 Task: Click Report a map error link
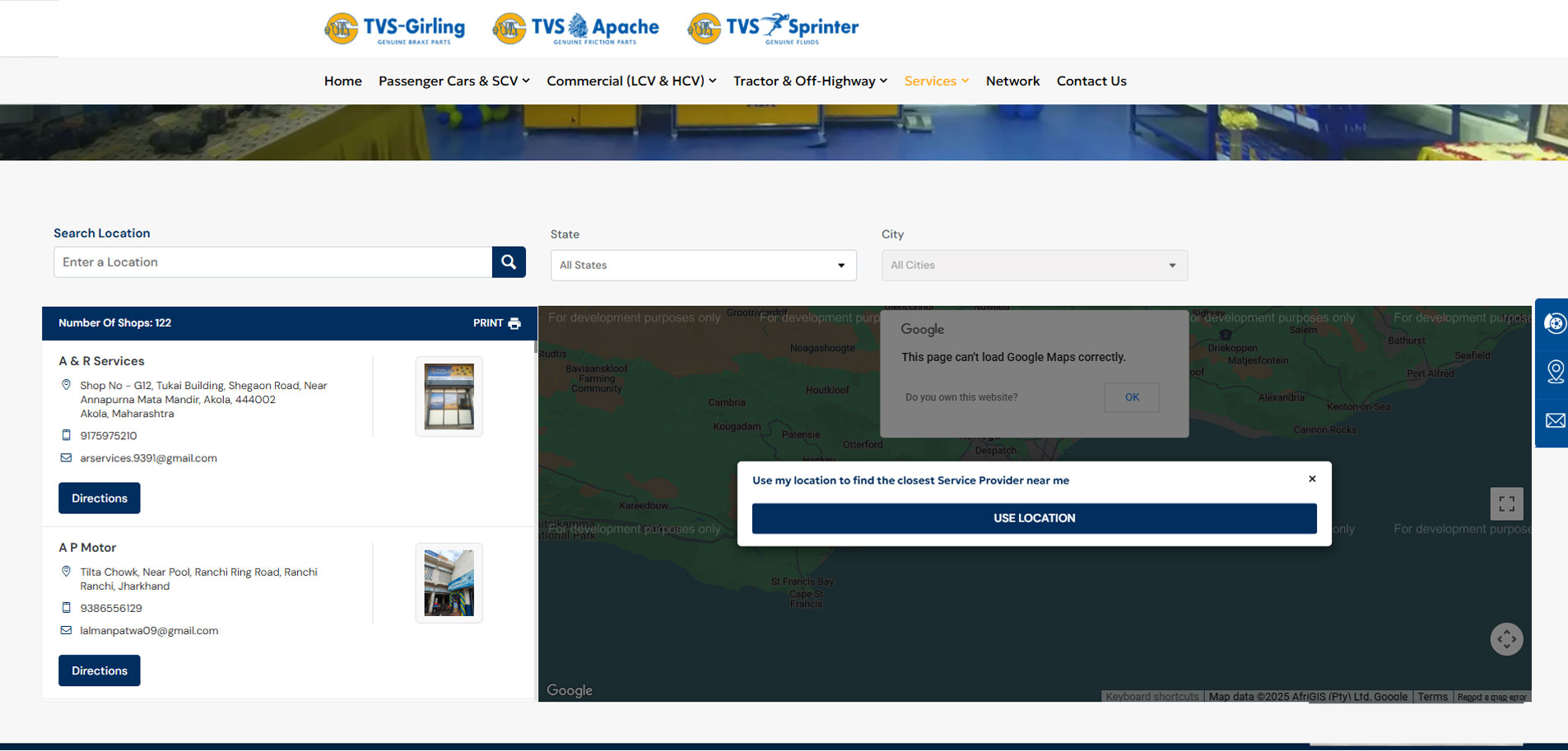1492,697
